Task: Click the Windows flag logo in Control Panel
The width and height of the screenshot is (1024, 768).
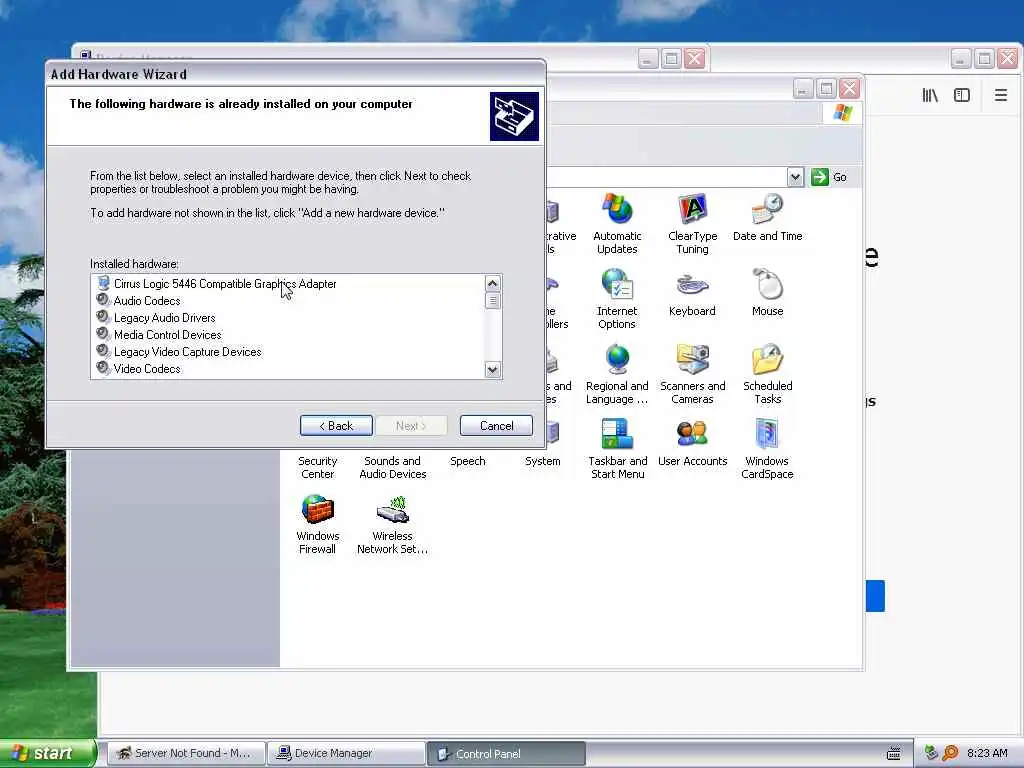Action: coord(842,112)
